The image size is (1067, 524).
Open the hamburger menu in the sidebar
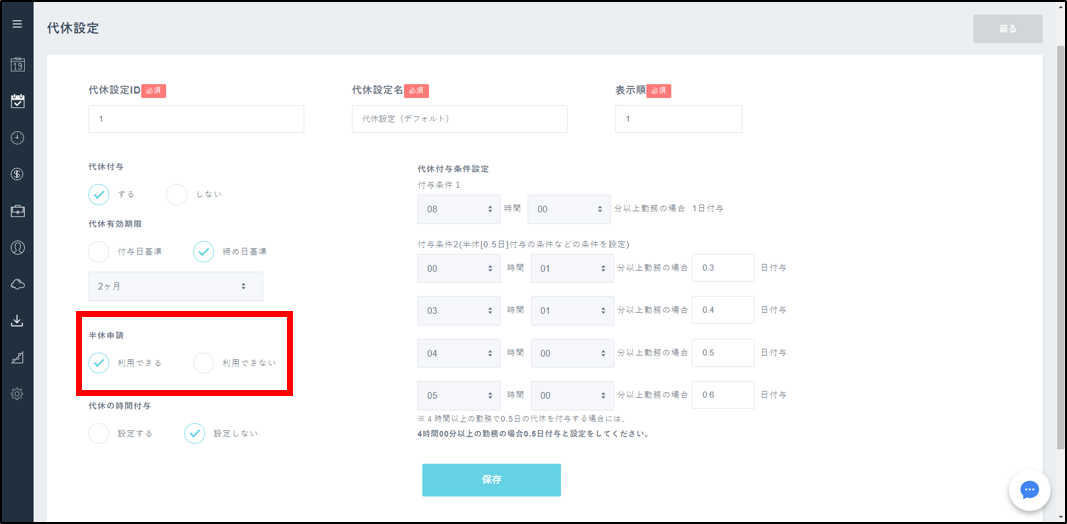tap(17, 24)
